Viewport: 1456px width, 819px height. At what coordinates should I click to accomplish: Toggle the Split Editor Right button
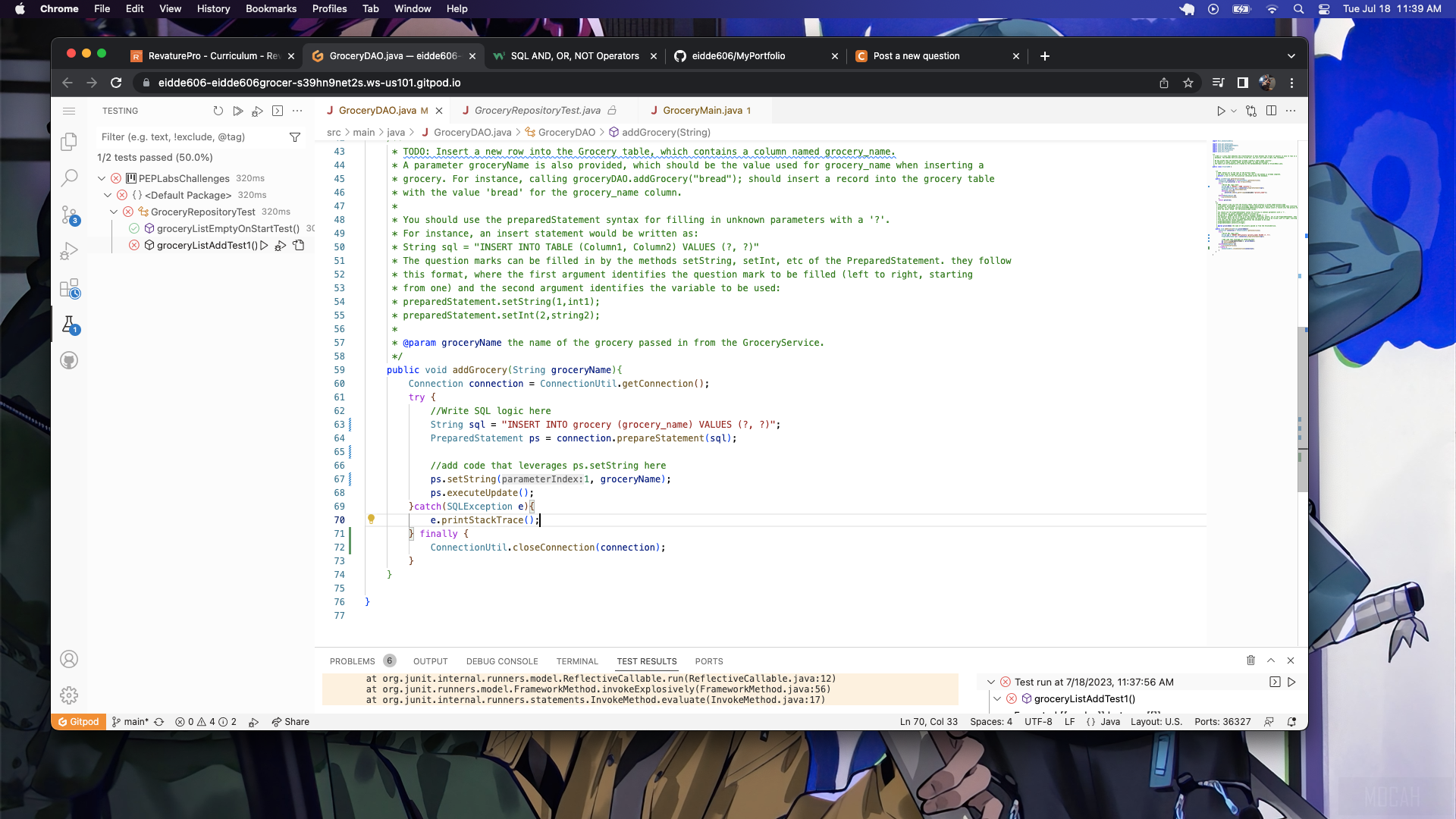tap(1271, 111)
